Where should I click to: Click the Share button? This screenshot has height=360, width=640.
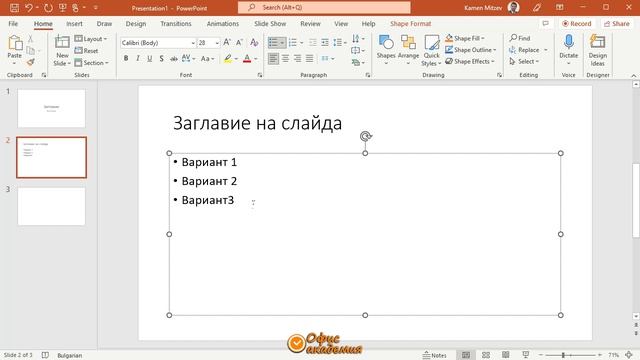617,24
